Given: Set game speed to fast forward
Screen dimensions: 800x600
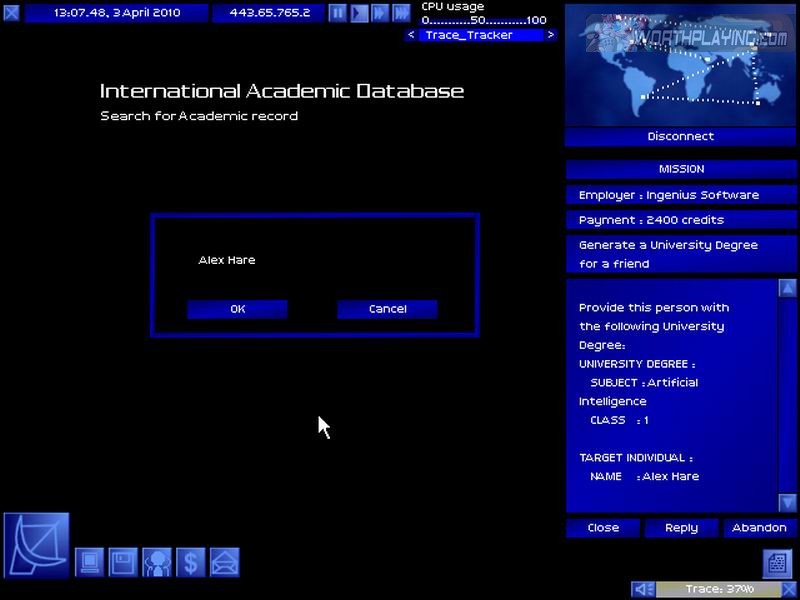Looking at the screenshot, I should click(380, 13).
